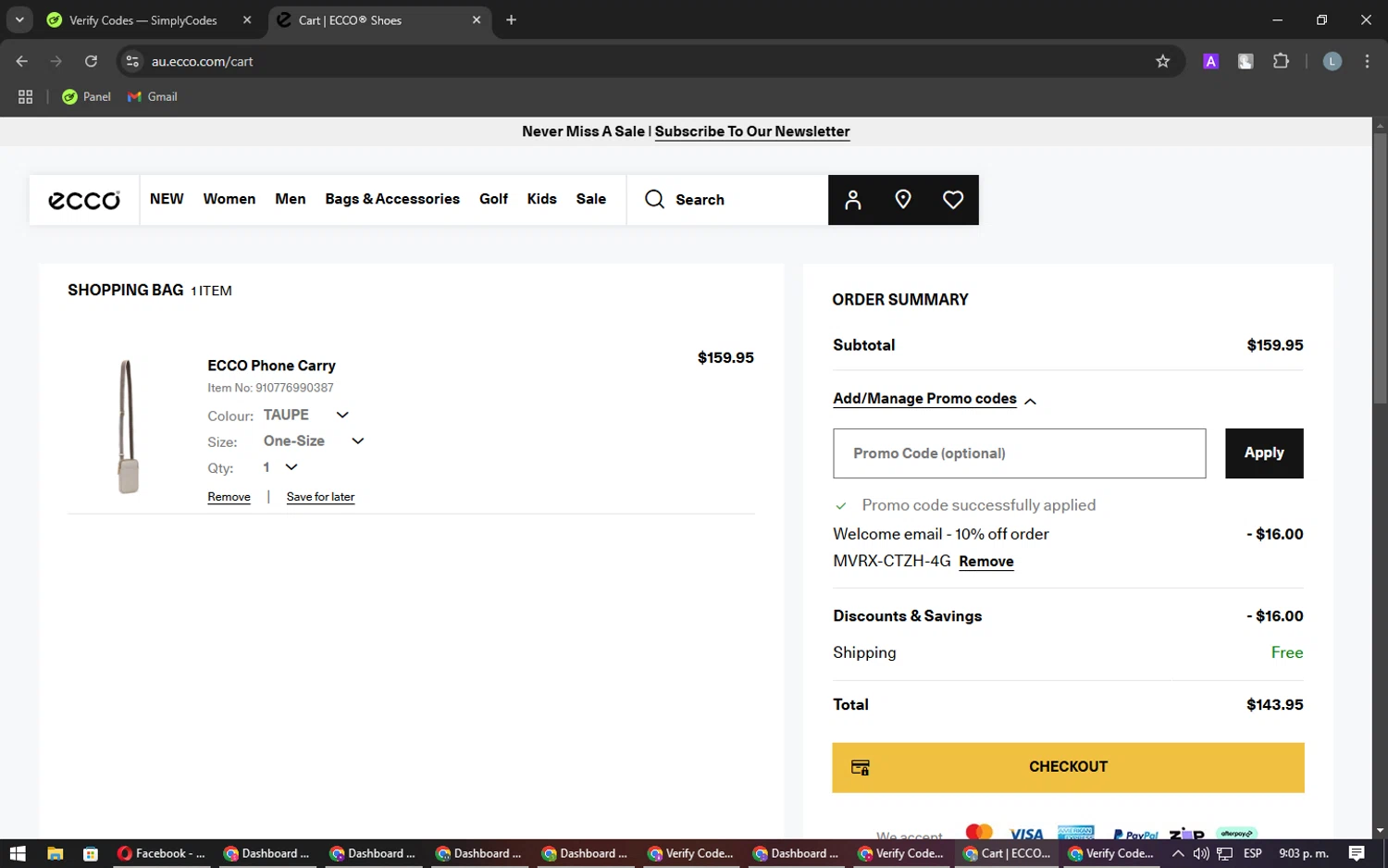This screenshot has height=868, width=1388.
Task: Open the tab search dropdown arrow
Action: (19, 19)
